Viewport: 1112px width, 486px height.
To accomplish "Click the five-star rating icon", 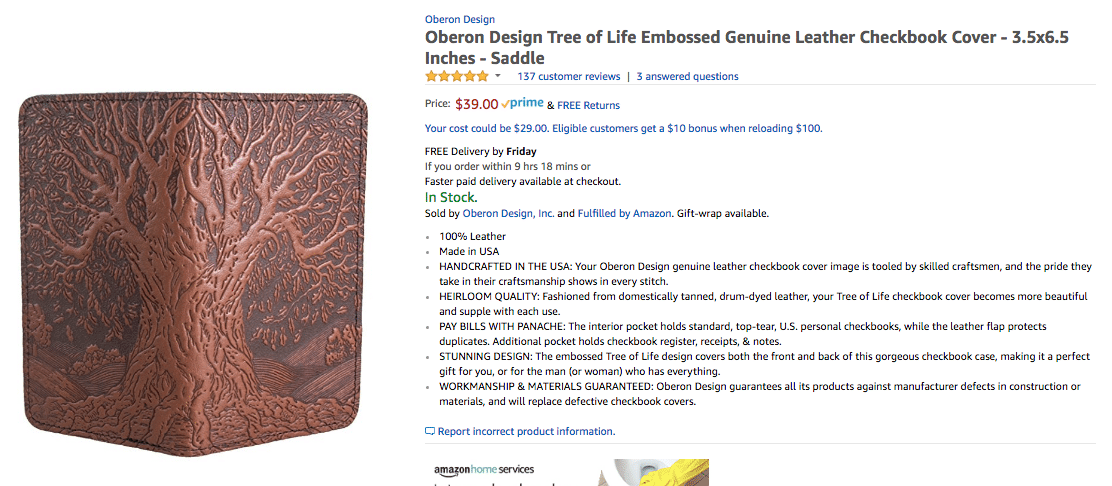I will [457, 76].
